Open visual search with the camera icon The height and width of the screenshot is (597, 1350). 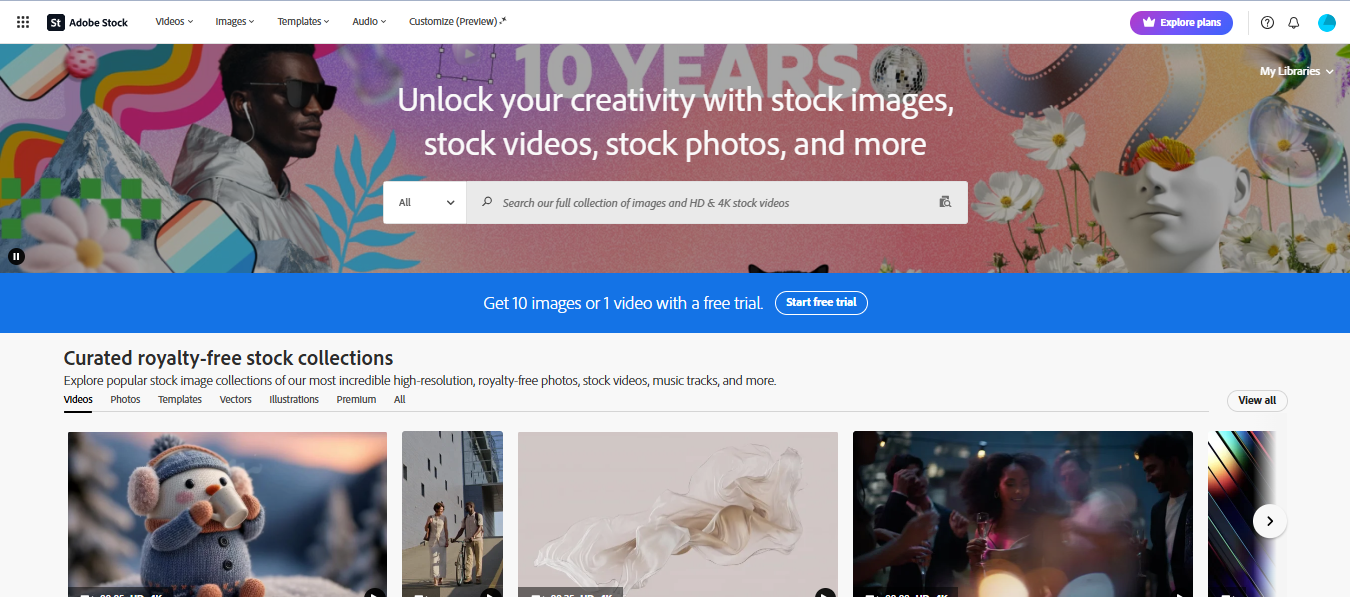click(x=944, y=202)
